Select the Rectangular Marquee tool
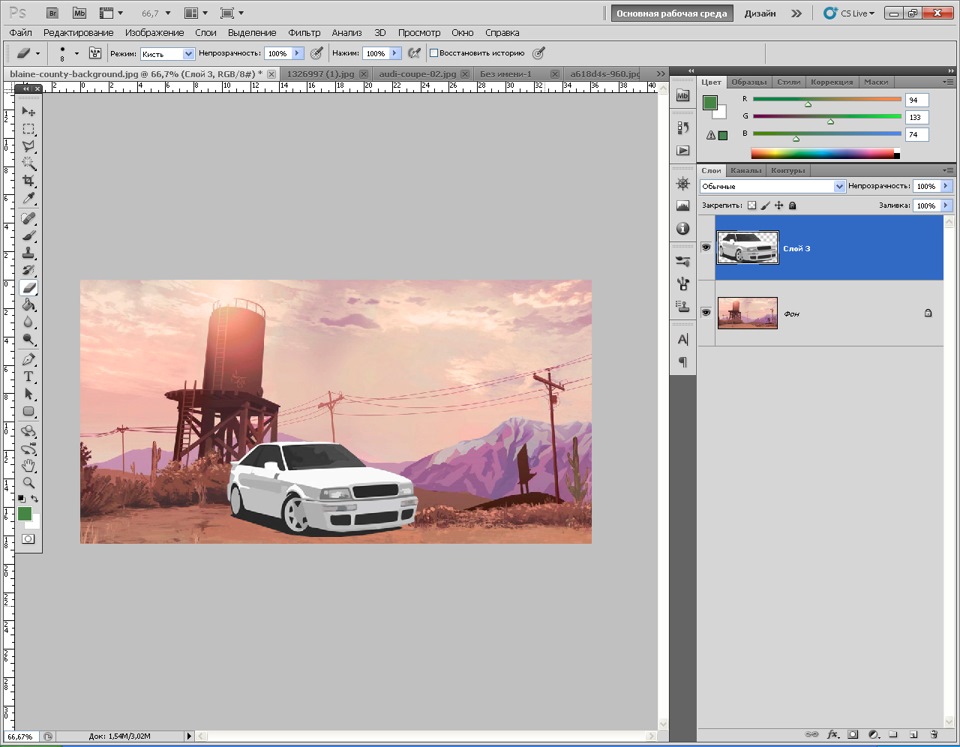This screenshot has width=960, height=747. click(28, 129)
